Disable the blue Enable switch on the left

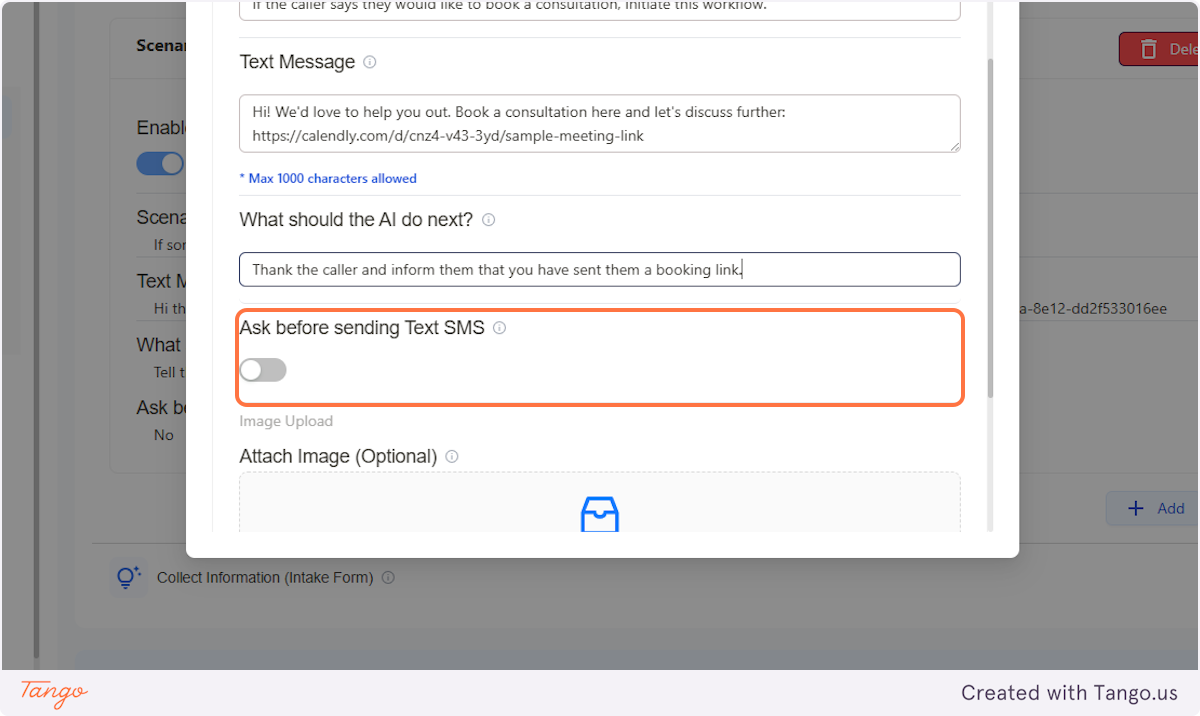pos(160,163)
